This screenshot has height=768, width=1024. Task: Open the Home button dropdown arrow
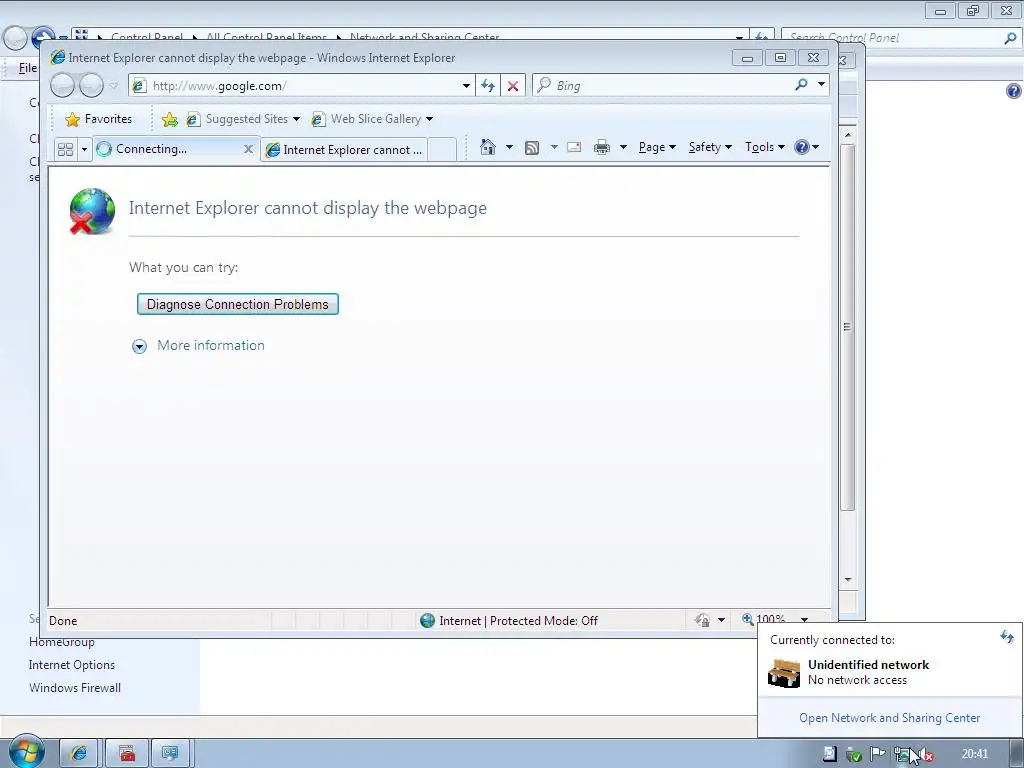click(509, 147)
